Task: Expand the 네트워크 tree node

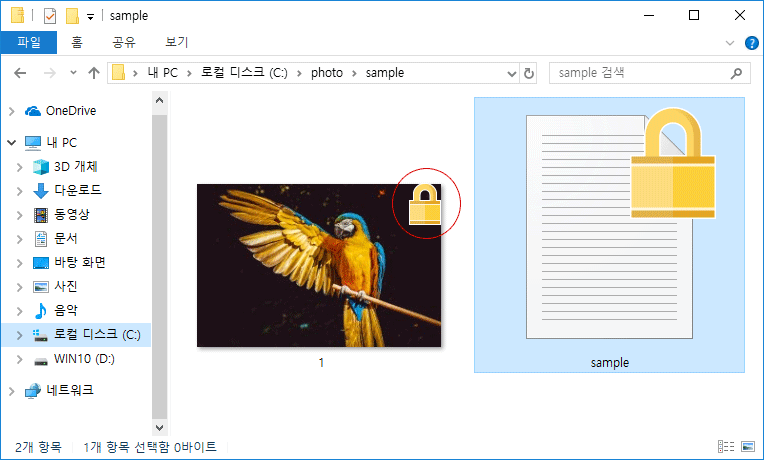Action: point(12,391)
